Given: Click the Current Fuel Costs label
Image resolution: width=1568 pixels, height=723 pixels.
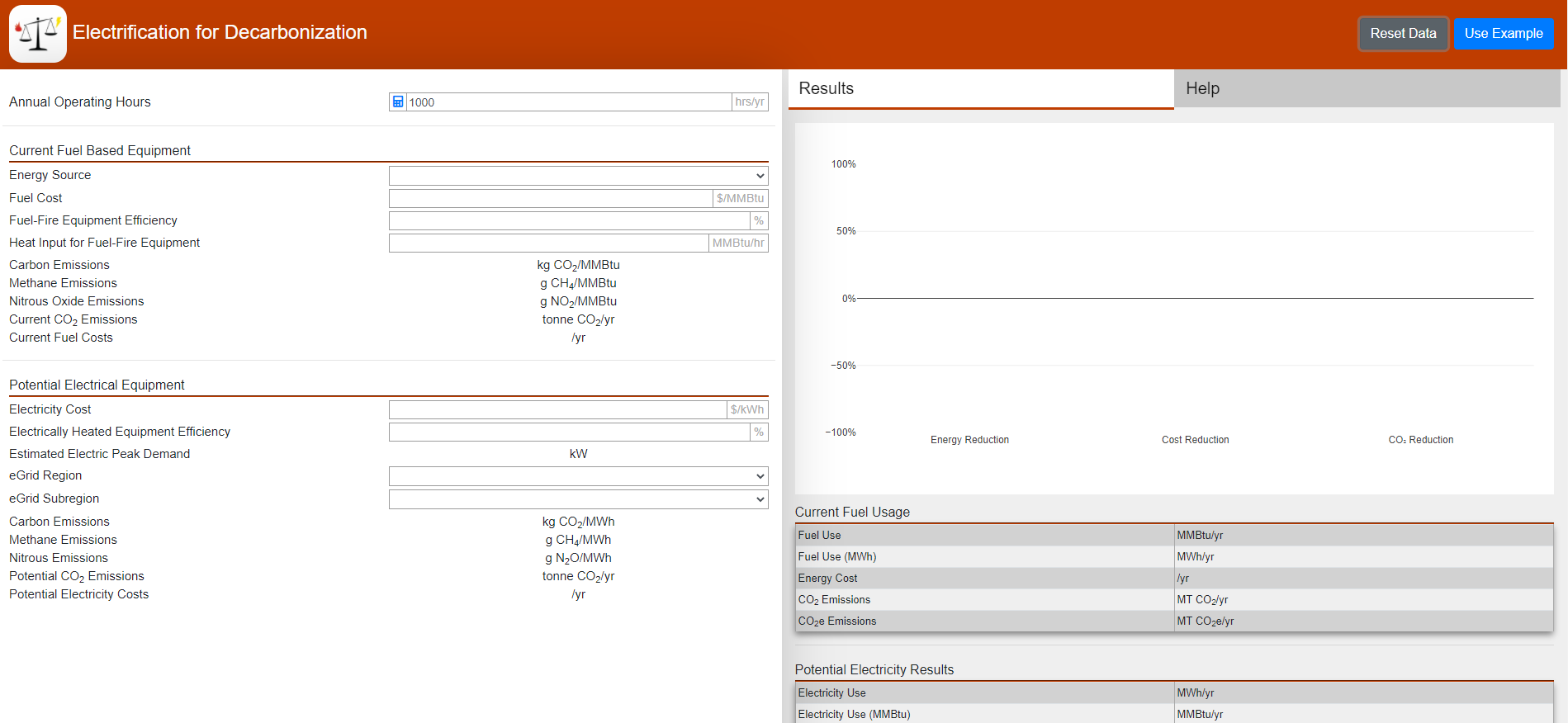Looking at the screenshot, I should 61,338.
